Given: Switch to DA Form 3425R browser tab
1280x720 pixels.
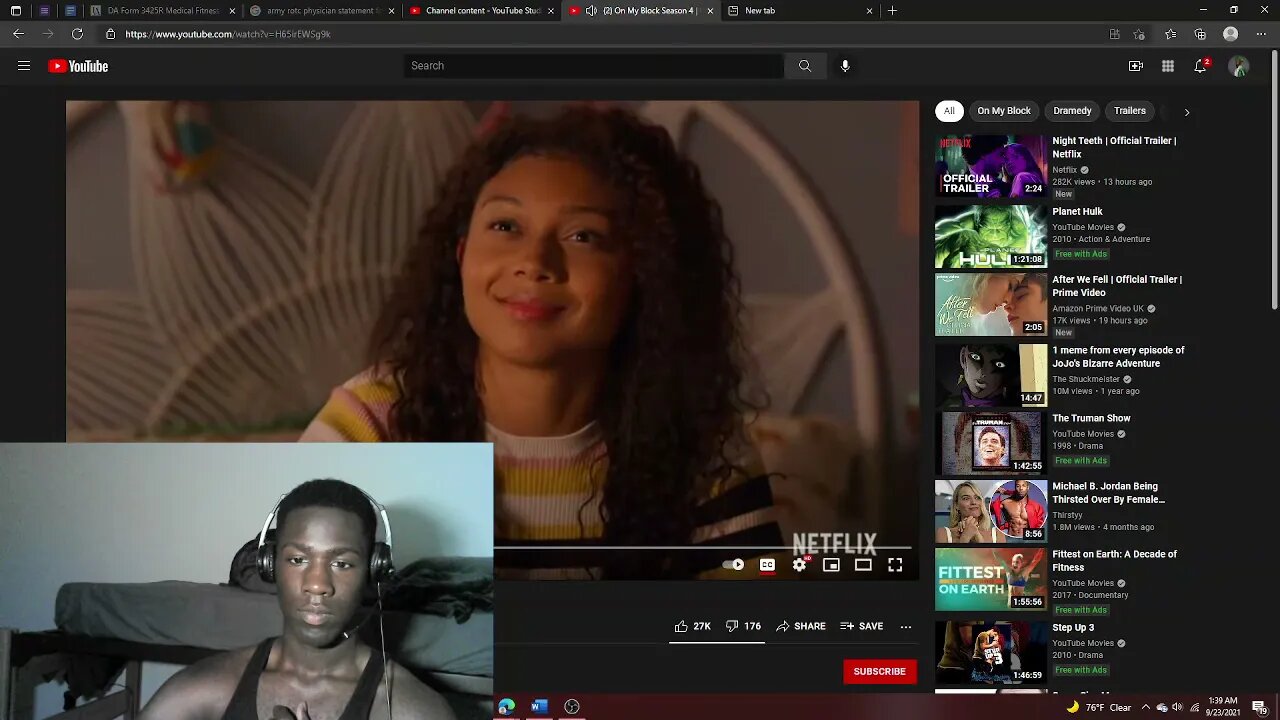Looking at the screenshot, I should [x=162, y=11].
